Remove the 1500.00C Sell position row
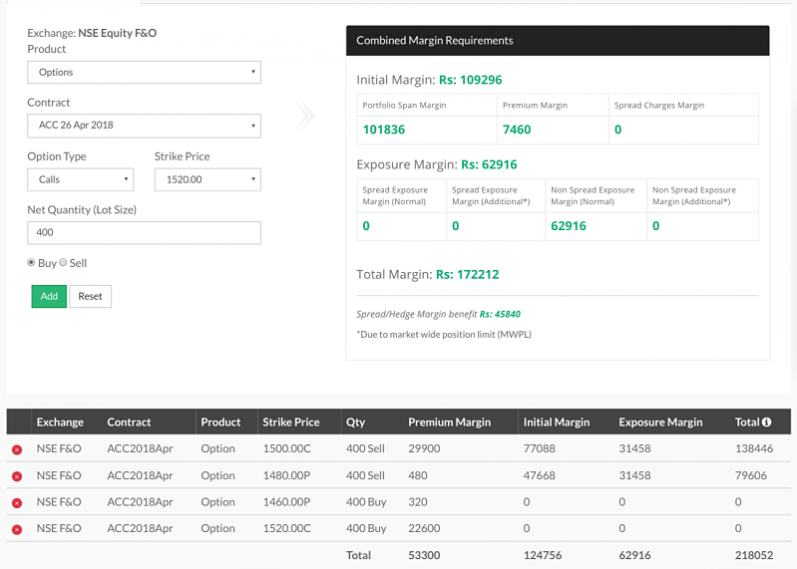The width and height of the screenshot is (797, 569). pos(17,450)
